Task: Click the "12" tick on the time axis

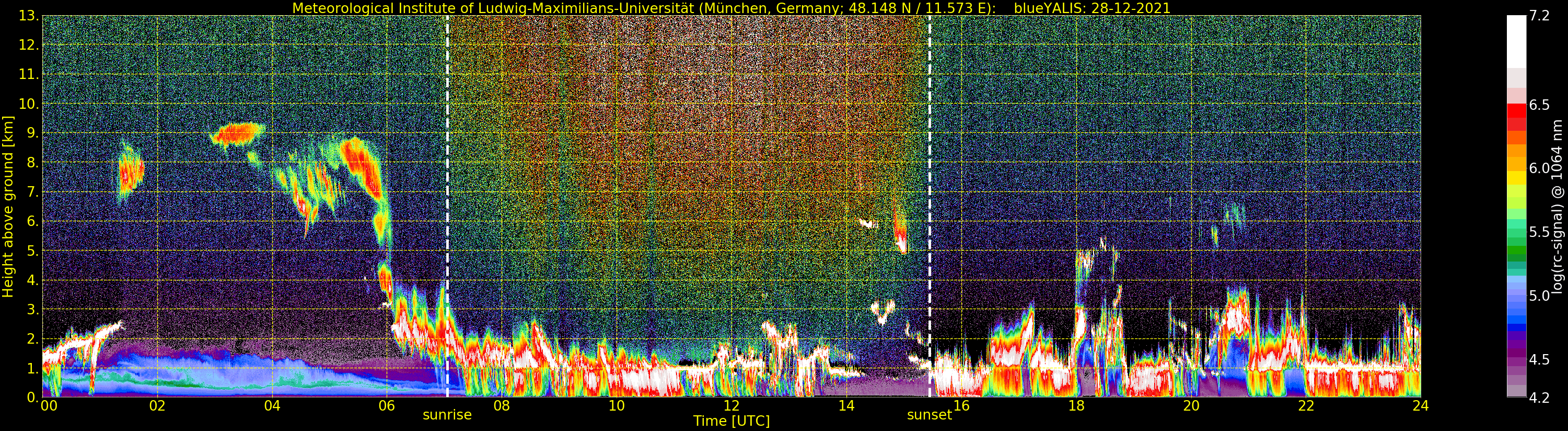Action: tap(731, 406)
